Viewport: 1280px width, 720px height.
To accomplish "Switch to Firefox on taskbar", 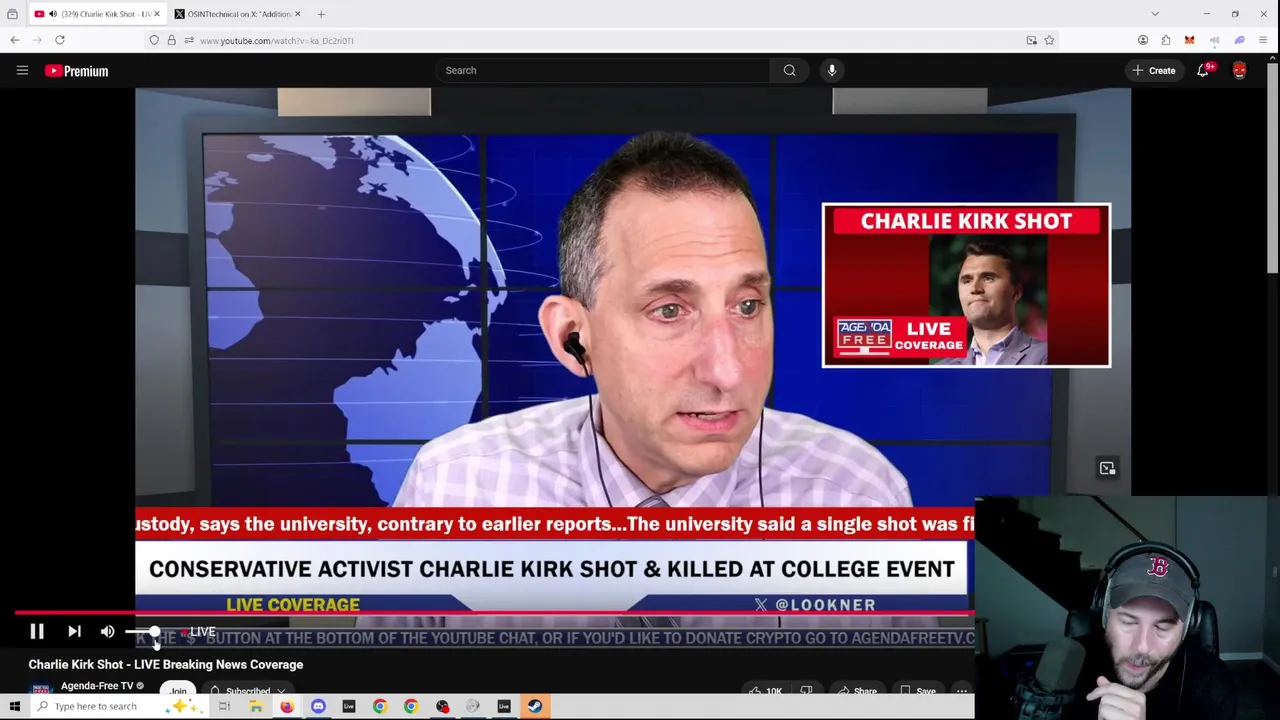I will (287, 706).
